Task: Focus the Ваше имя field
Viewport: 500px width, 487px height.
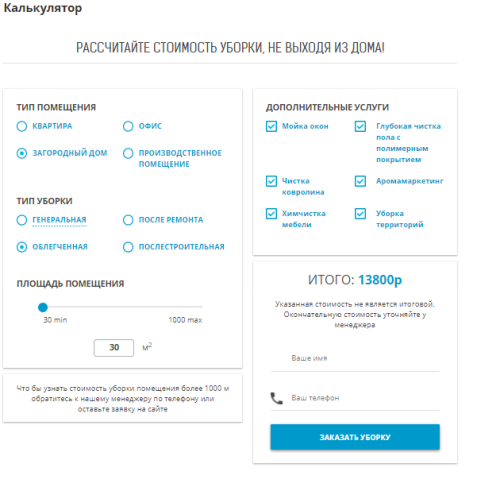Action: point(355,358)
